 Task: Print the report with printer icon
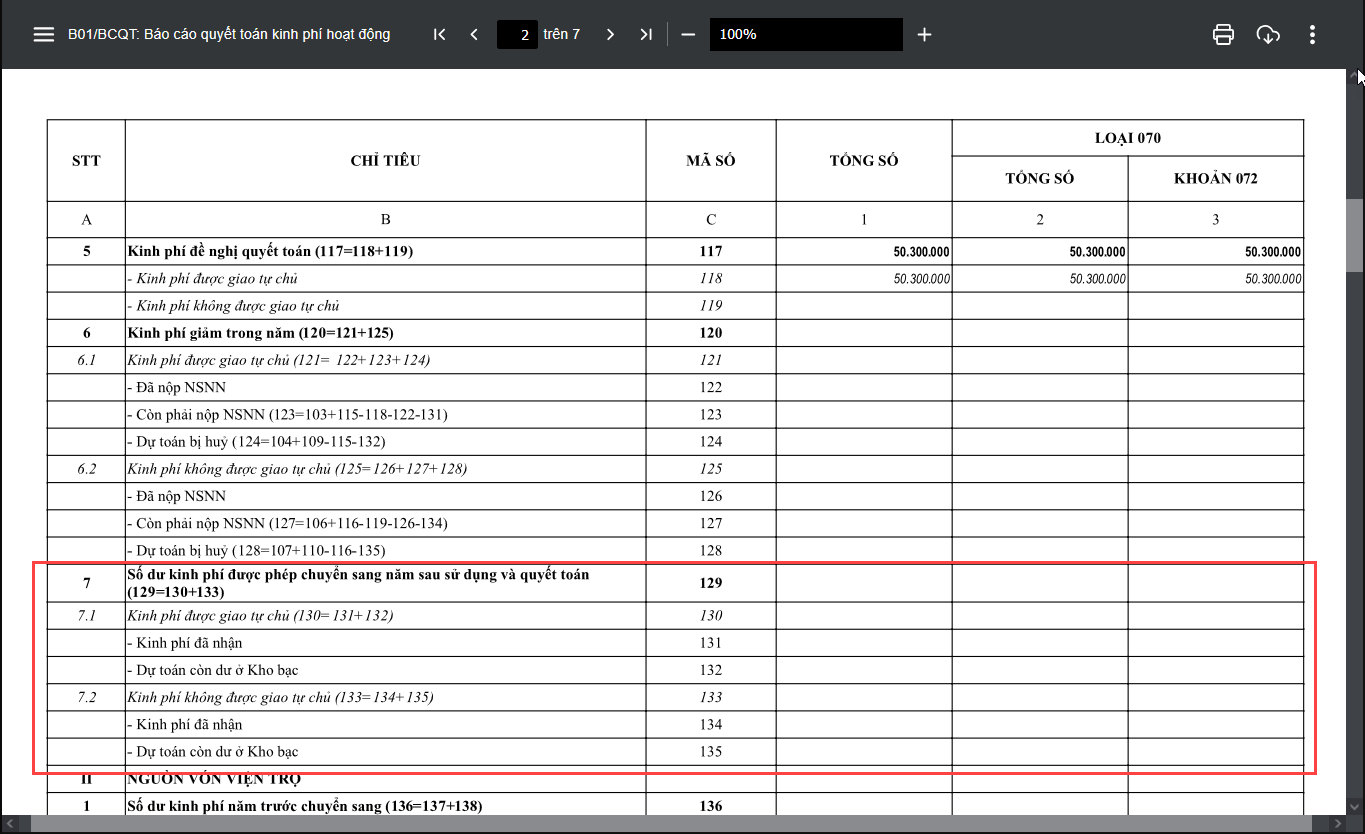(x=1223, y=34)
